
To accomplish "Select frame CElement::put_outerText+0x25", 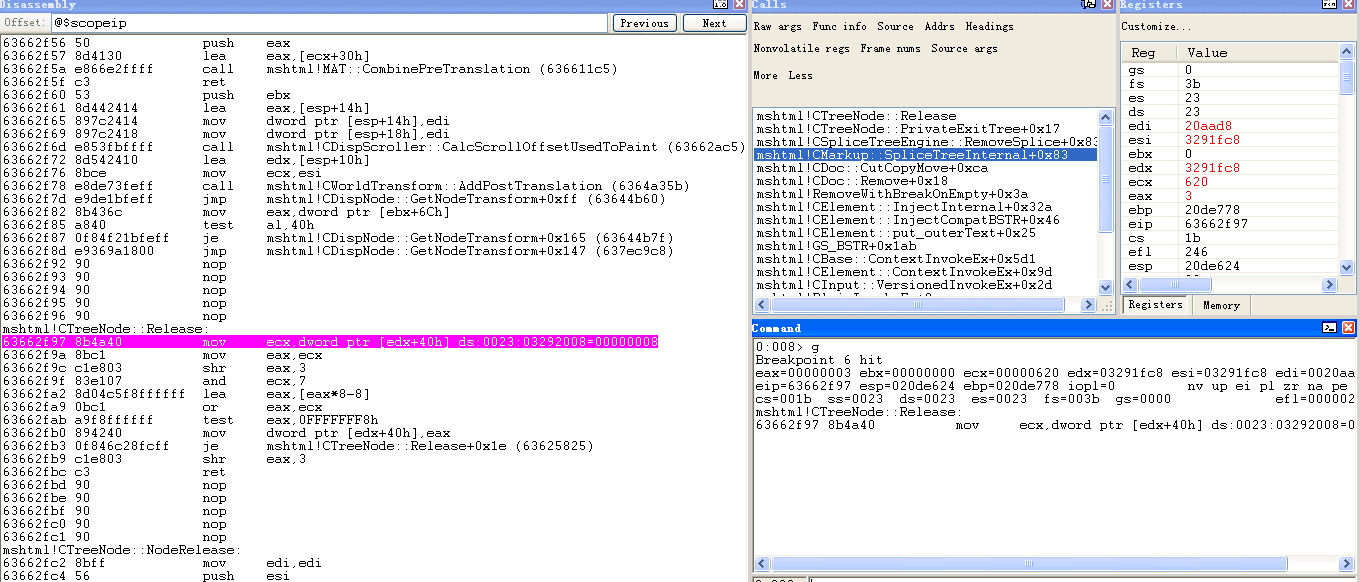I will click(925, 233).
